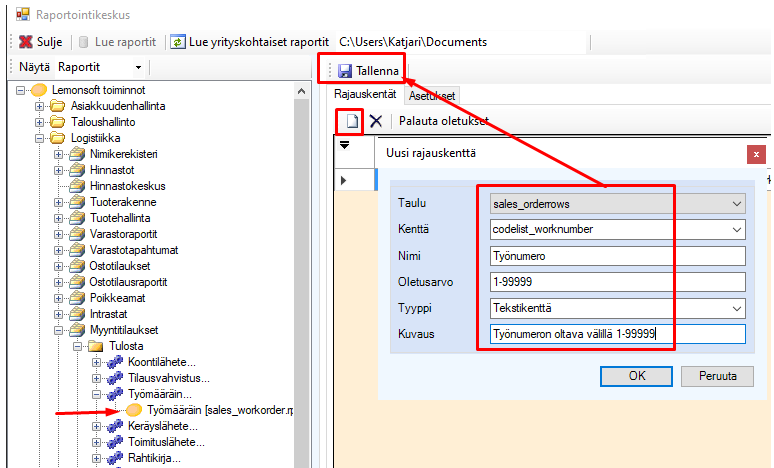Image resolution: width=774 pixels, height=468 pixels.
Task: Expand the Nimikerekisteri tree node
Action: [59, 154]
